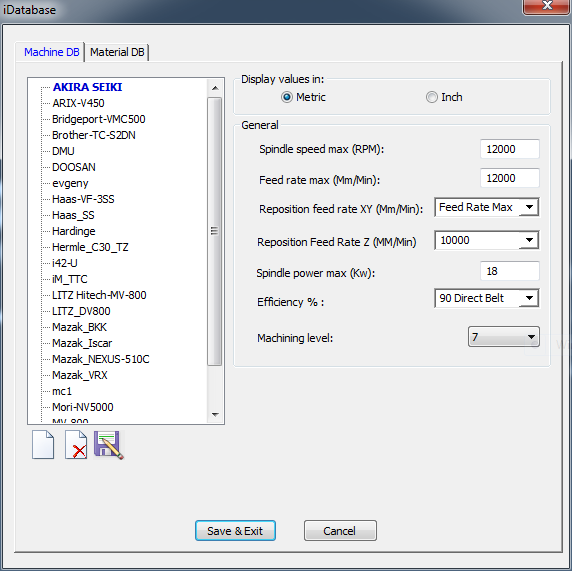Viewport: 572px width, 571px height.
Task: Switch to the Machine DB tab
Action: 51,52
